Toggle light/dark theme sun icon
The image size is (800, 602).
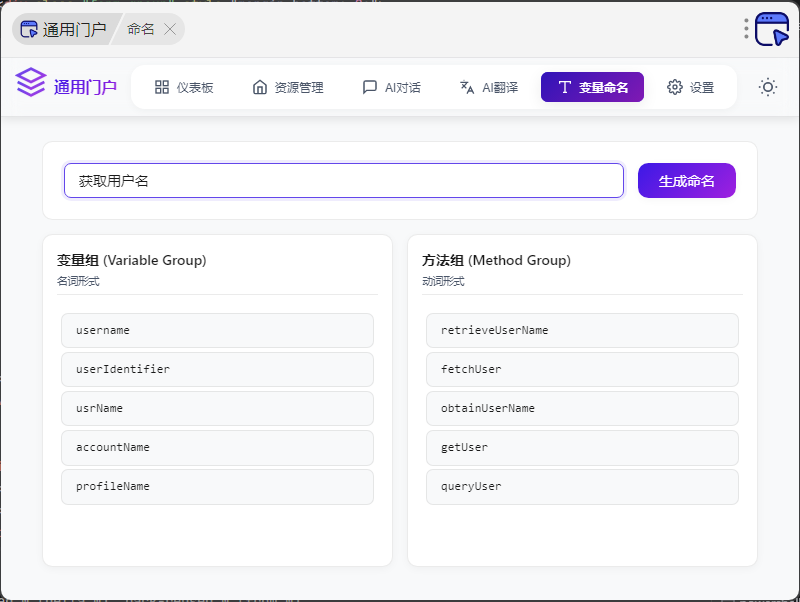(x=767, y=87)
